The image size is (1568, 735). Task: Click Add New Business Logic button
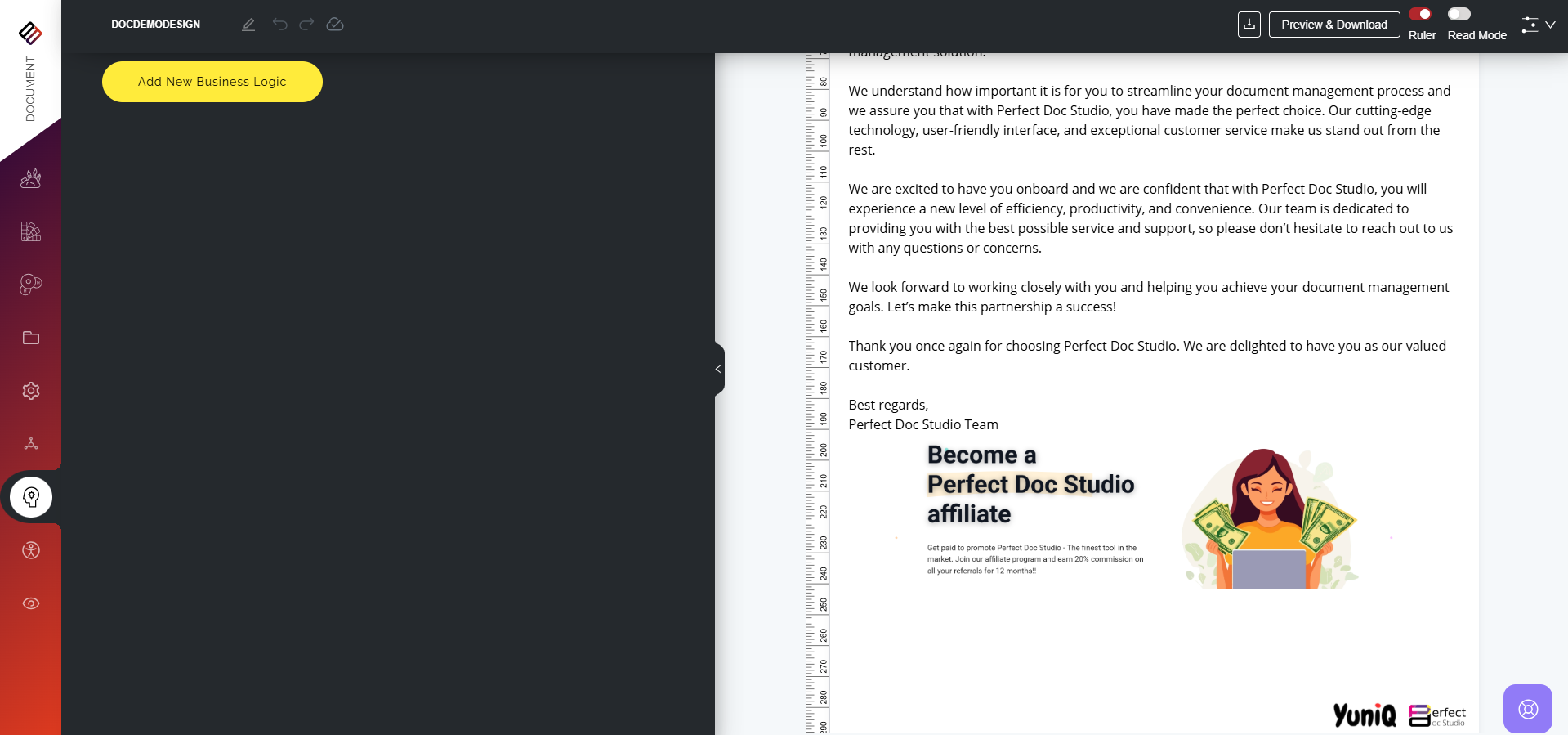tap(212, 82)
